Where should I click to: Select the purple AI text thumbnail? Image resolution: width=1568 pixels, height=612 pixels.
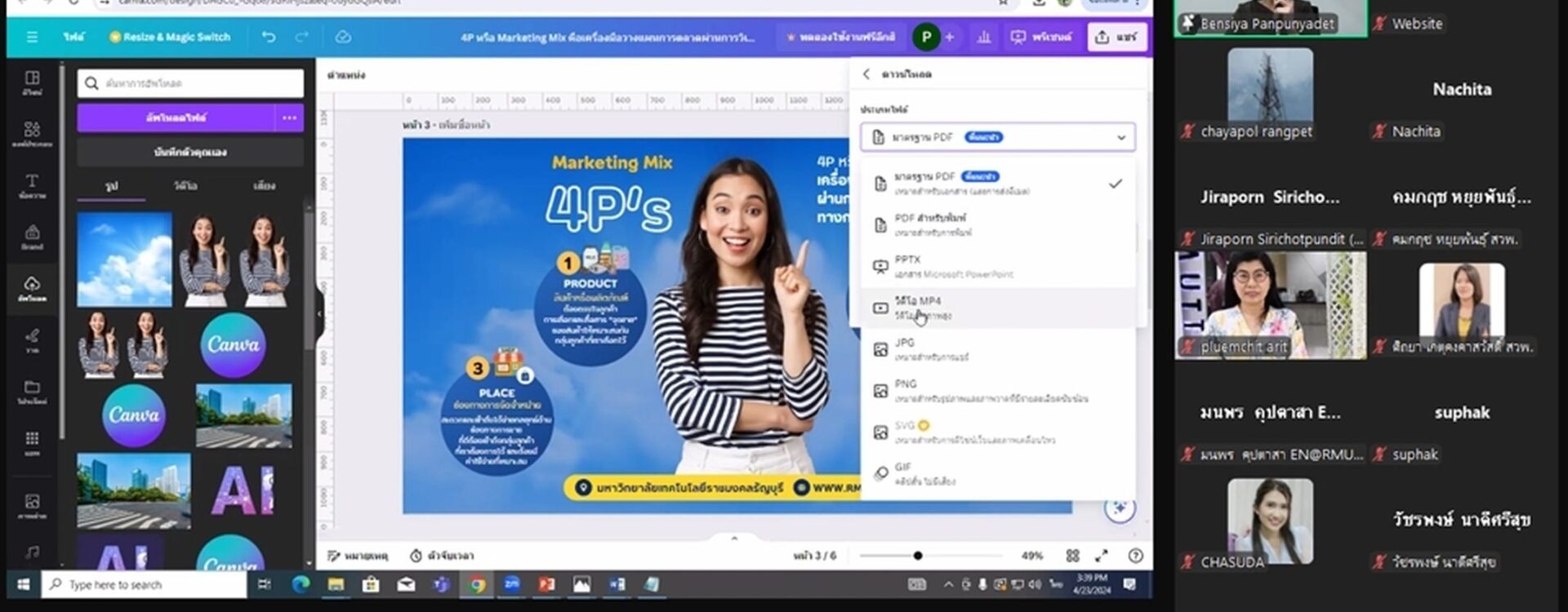tap(243, 491)
